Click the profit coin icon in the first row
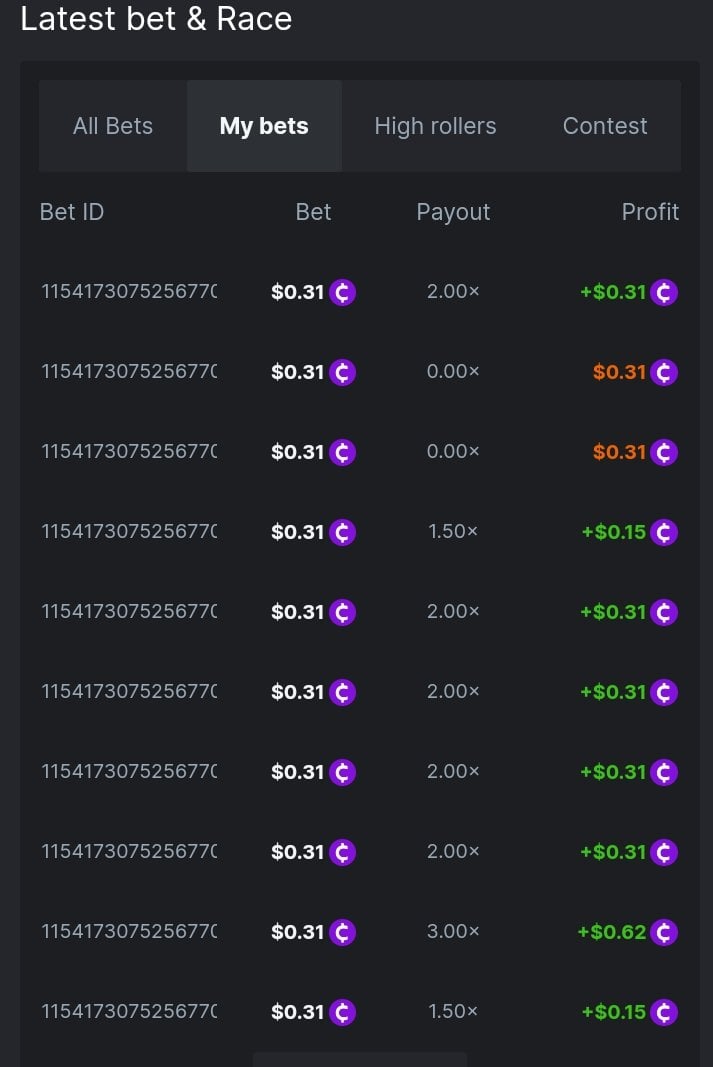 [664, 292]
